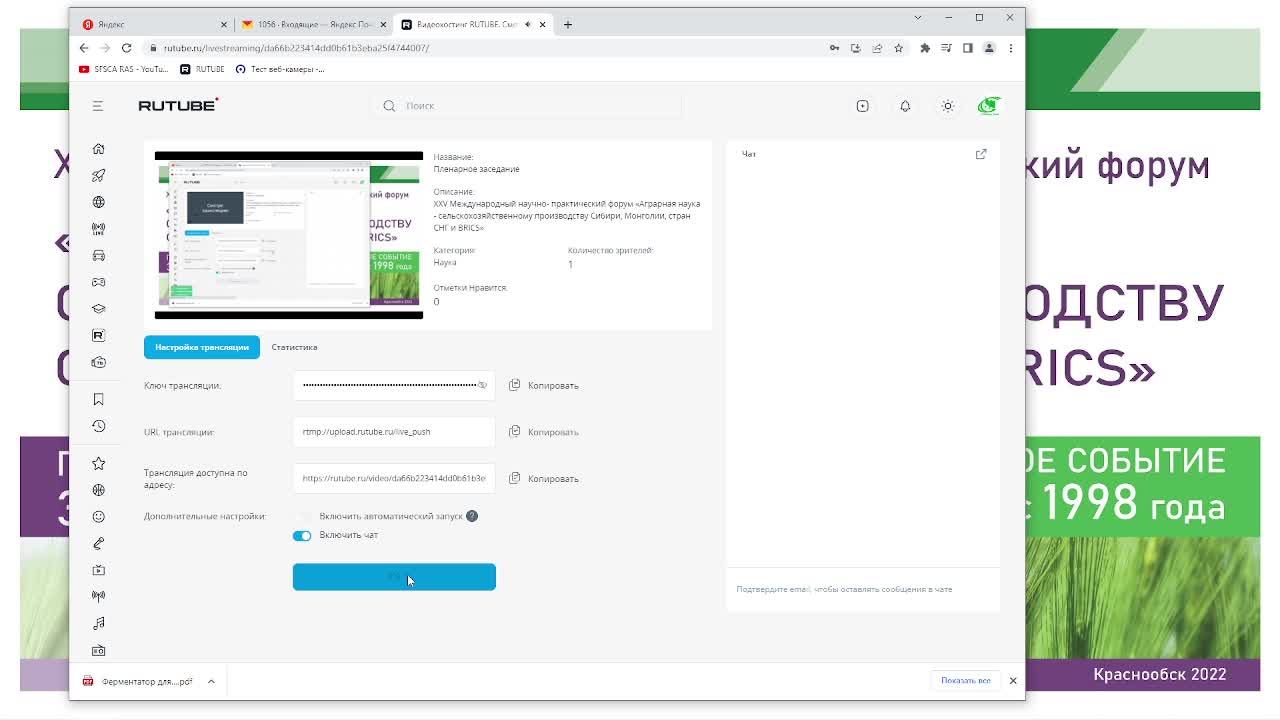This screenshot has height=720, width=1280.
Task: Click the stream URL rtmp field
Action: 394,432
